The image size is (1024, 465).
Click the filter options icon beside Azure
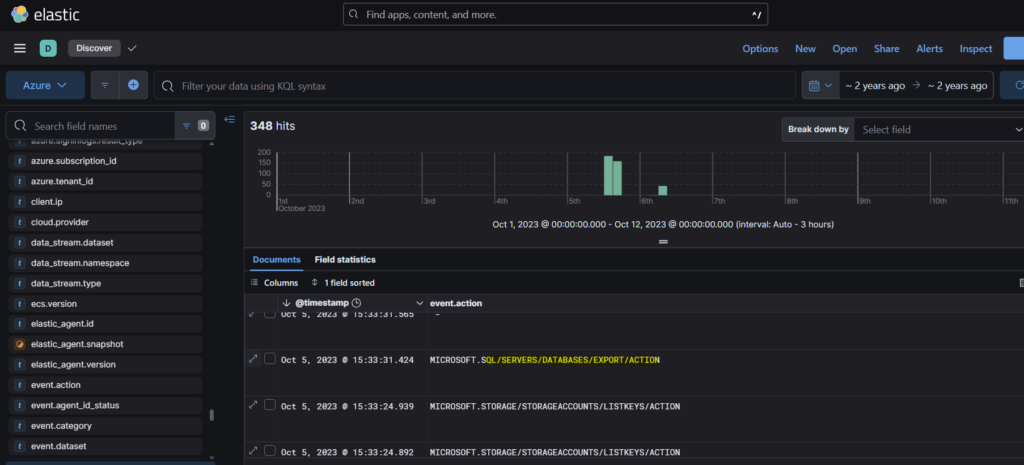click(x=105, y=86)
